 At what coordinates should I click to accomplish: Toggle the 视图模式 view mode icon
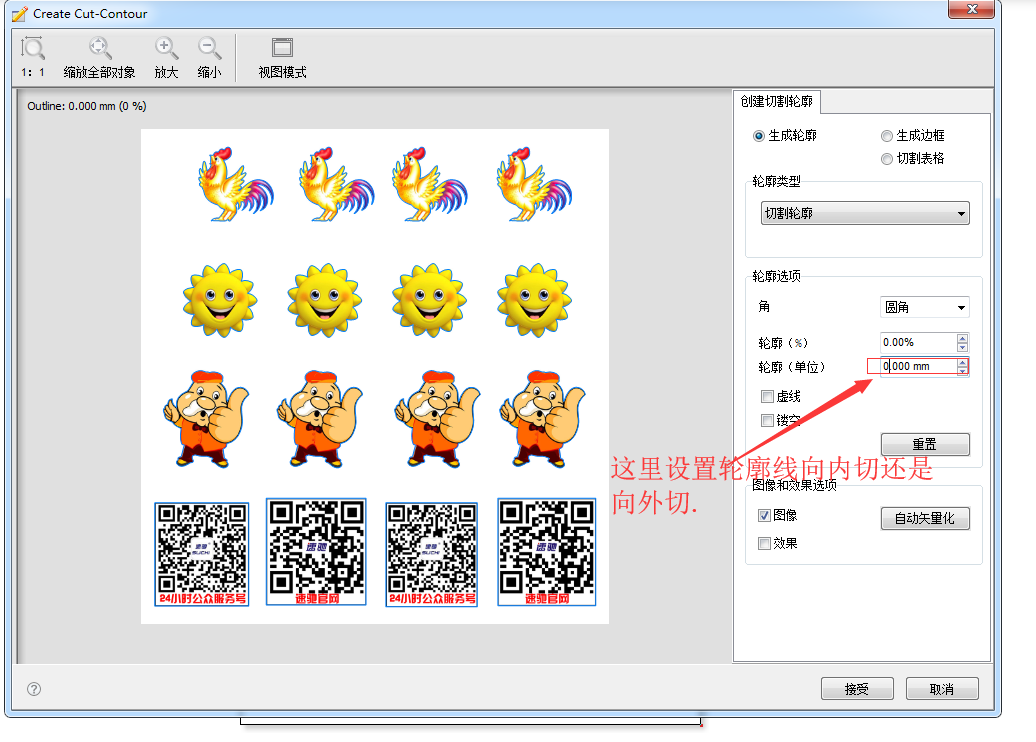pos(282,48)
